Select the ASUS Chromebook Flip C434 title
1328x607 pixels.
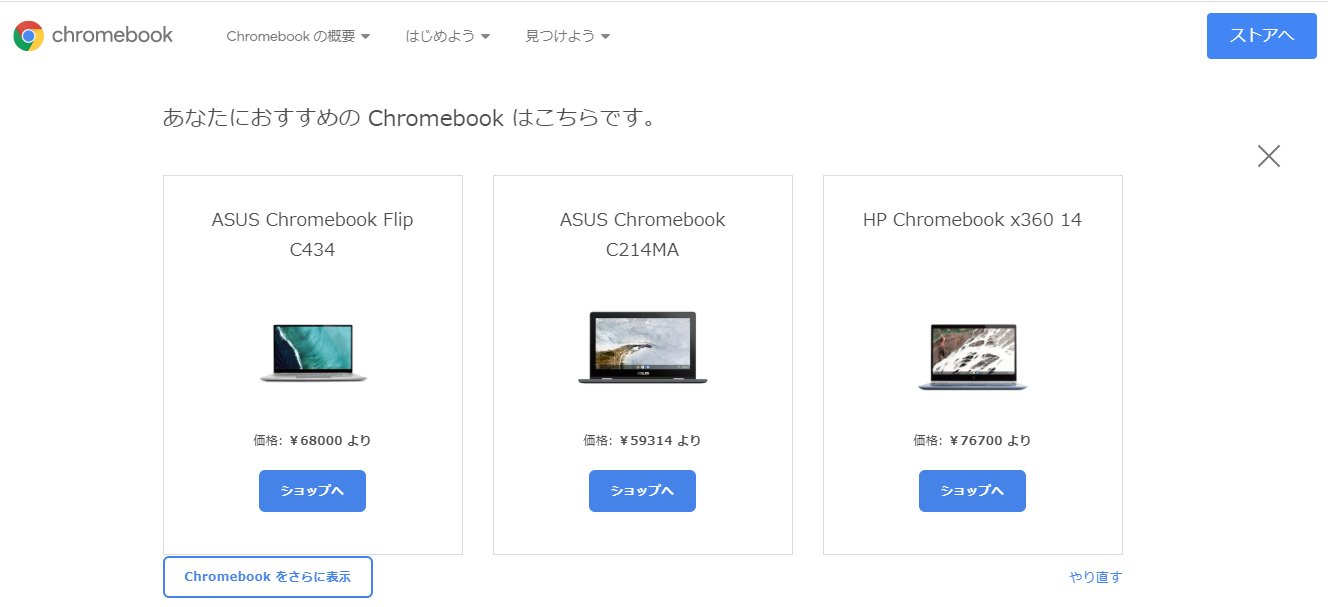click(312, 234)
